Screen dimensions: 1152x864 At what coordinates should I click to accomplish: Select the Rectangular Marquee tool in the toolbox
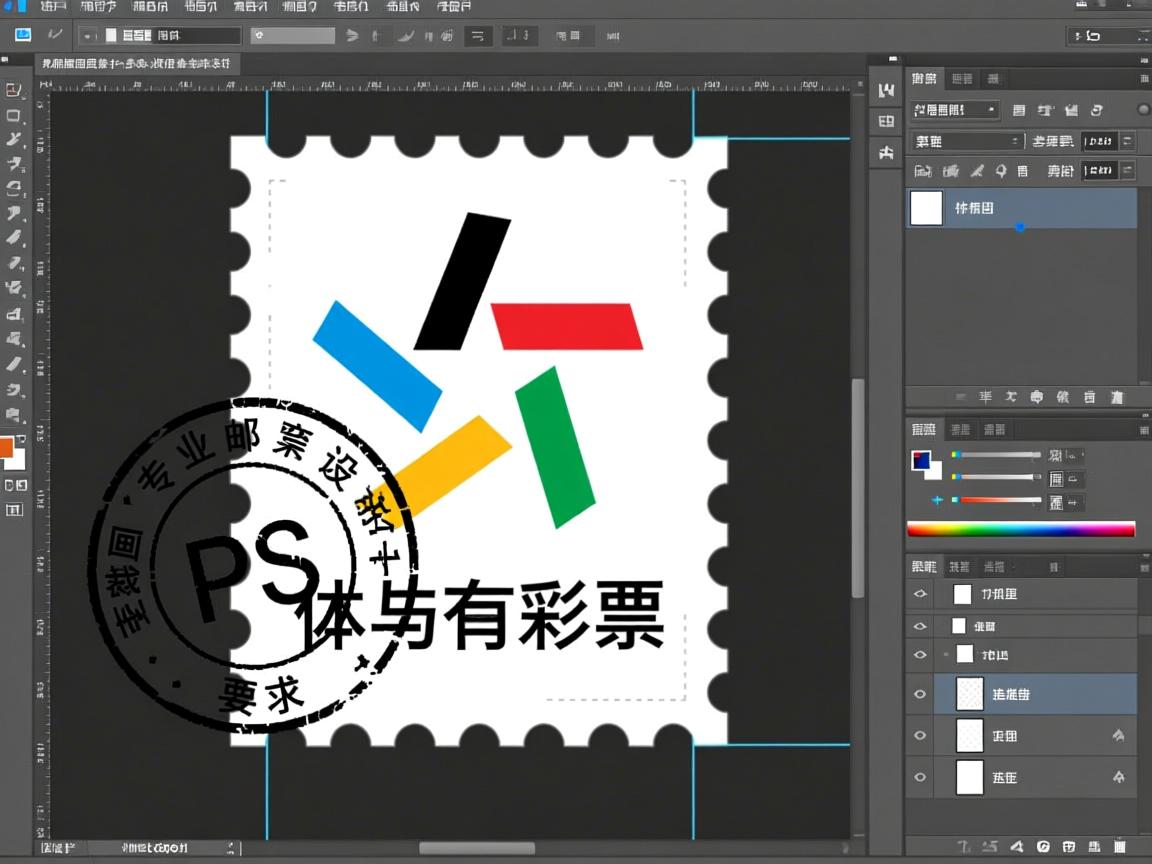tap(14, 116)
